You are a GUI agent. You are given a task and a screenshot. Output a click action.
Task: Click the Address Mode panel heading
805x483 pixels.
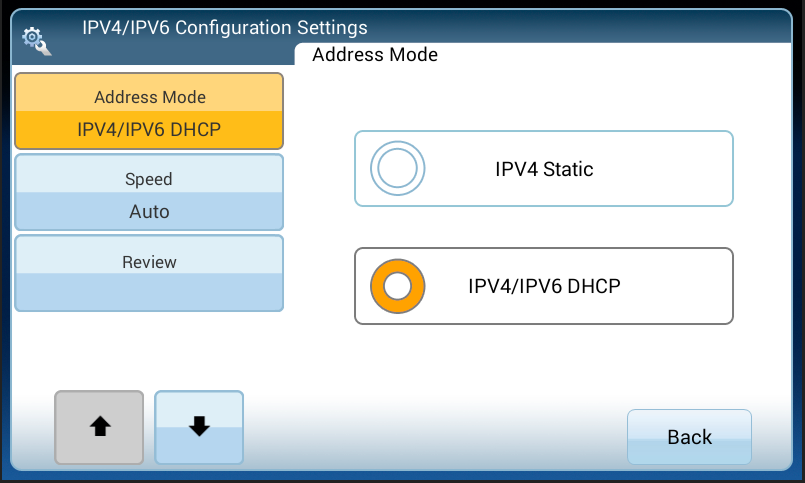375,55
